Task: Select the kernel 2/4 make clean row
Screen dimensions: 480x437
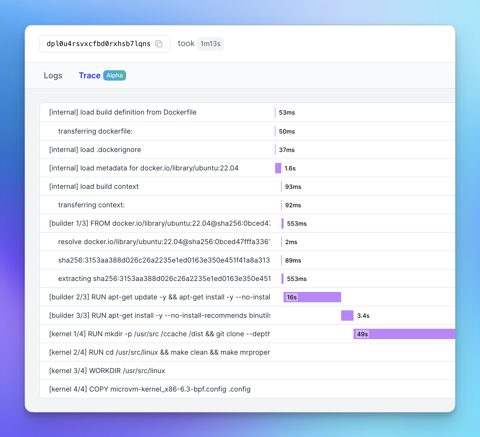Action: [248, 352]
